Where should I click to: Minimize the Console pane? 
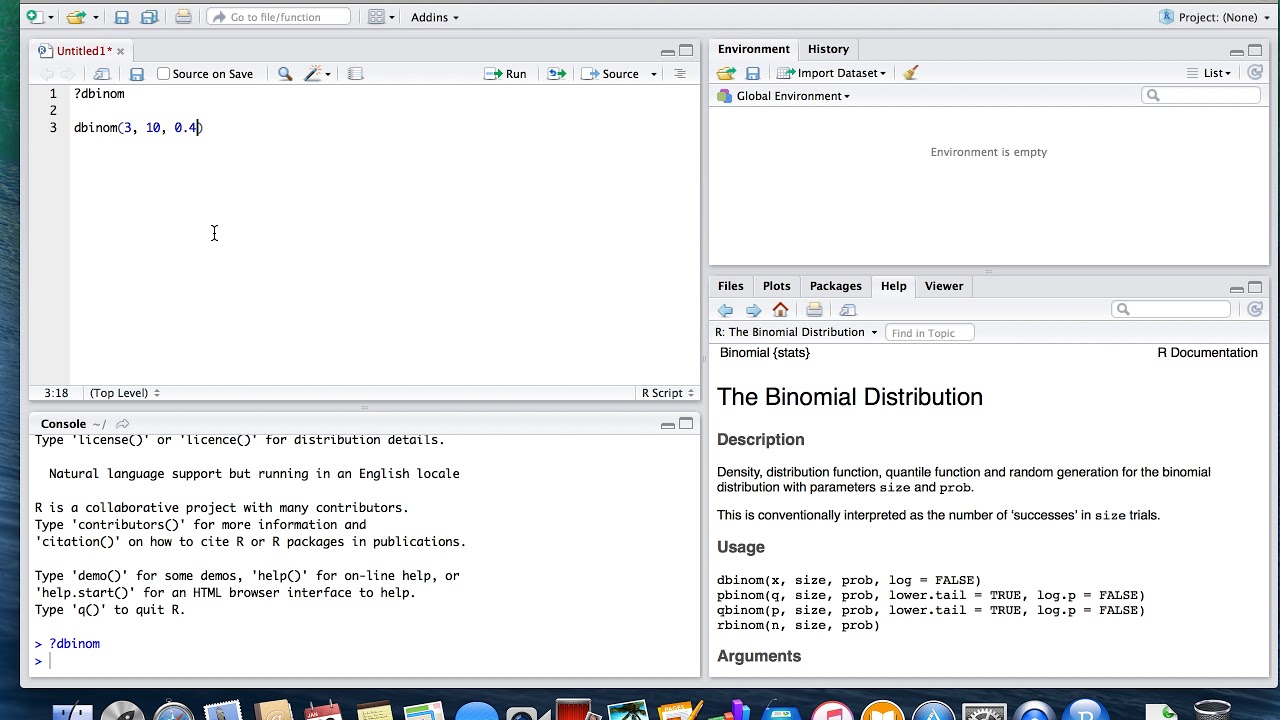(x=667, y=425)
